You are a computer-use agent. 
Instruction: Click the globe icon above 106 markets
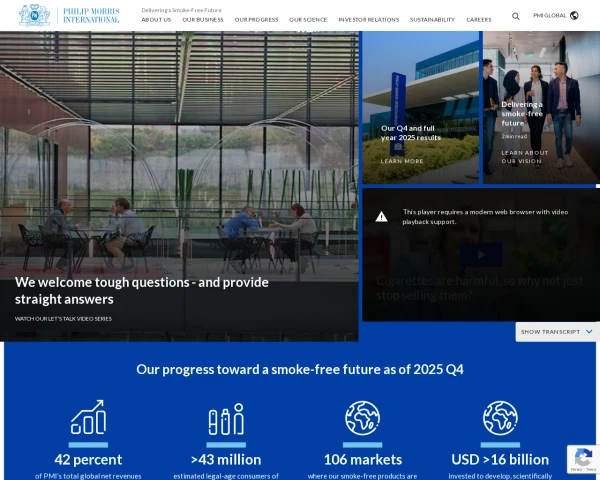[362, 418]
